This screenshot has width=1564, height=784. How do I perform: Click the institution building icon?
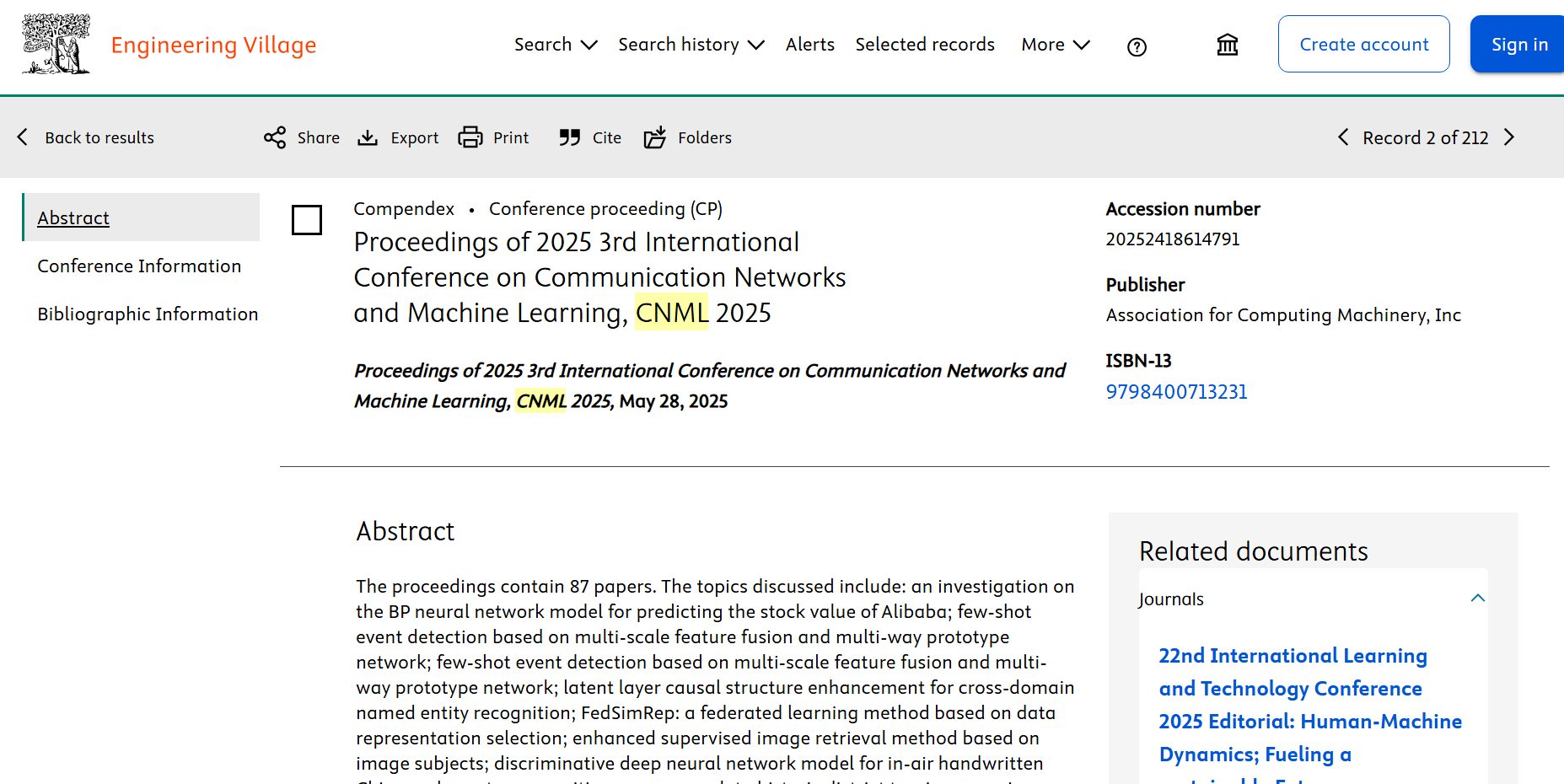[x=1227, y=45]
